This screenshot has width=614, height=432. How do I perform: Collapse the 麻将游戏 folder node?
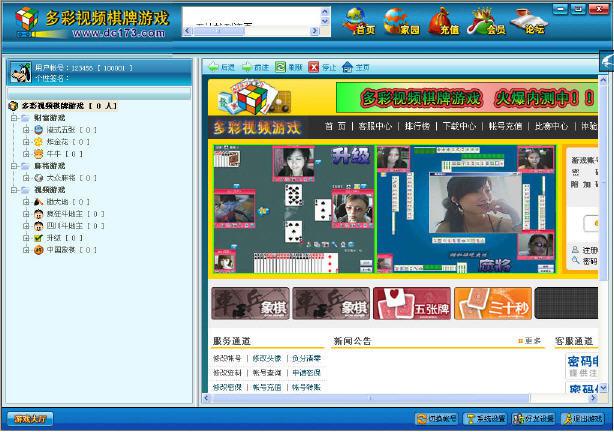click(14, 166)
